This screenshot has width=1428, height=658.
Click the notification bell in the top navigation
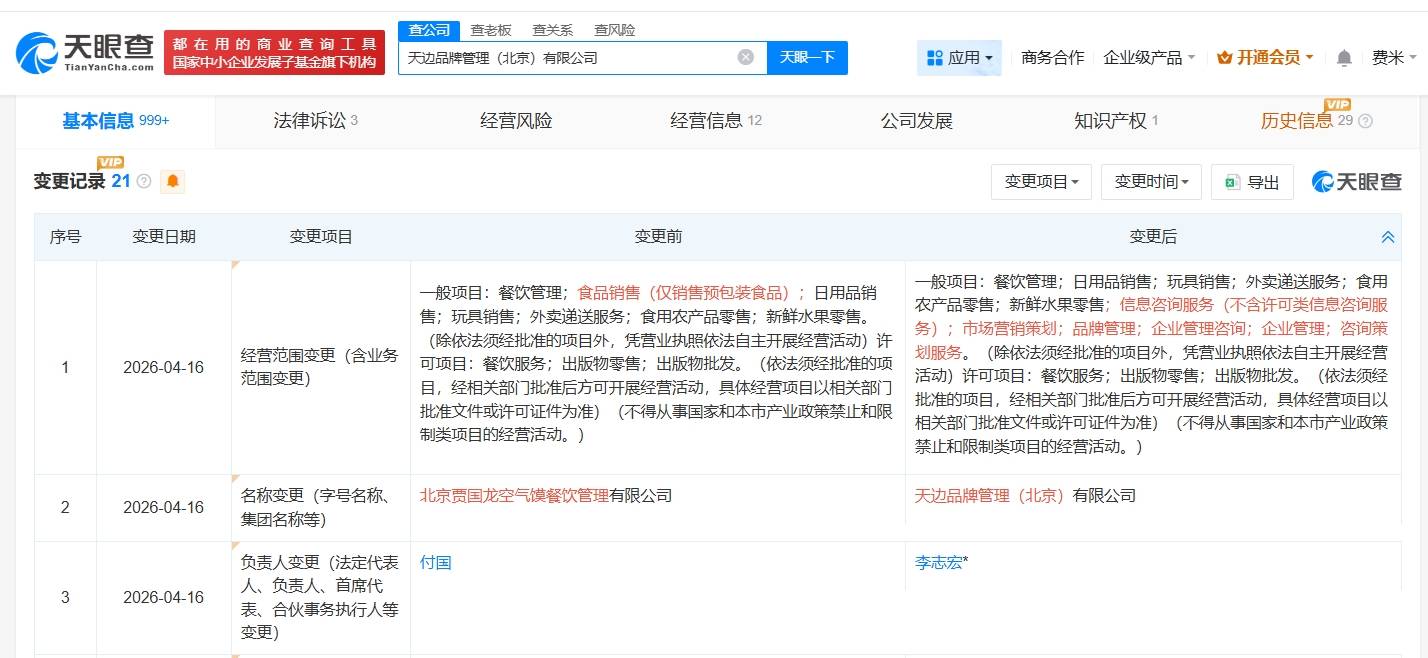click(x=1344, y=58)
